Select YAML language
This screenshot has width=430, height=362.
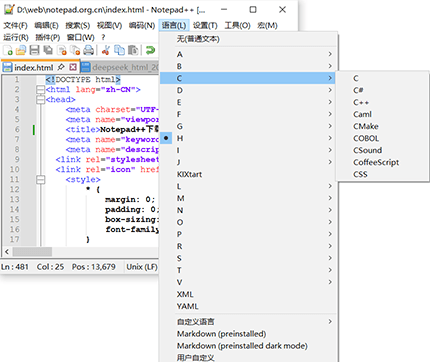(x=249, y=306)
